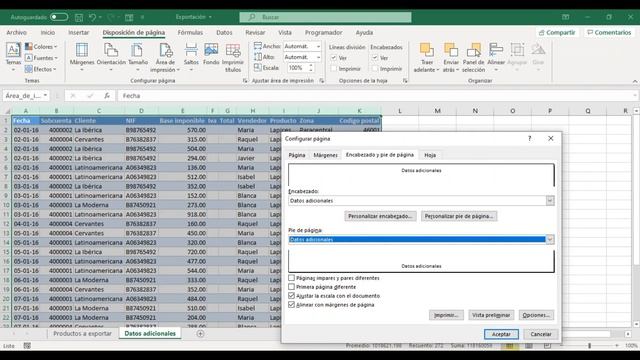
Task: Open the Comentarios pane
Action: tap(609, 32)
